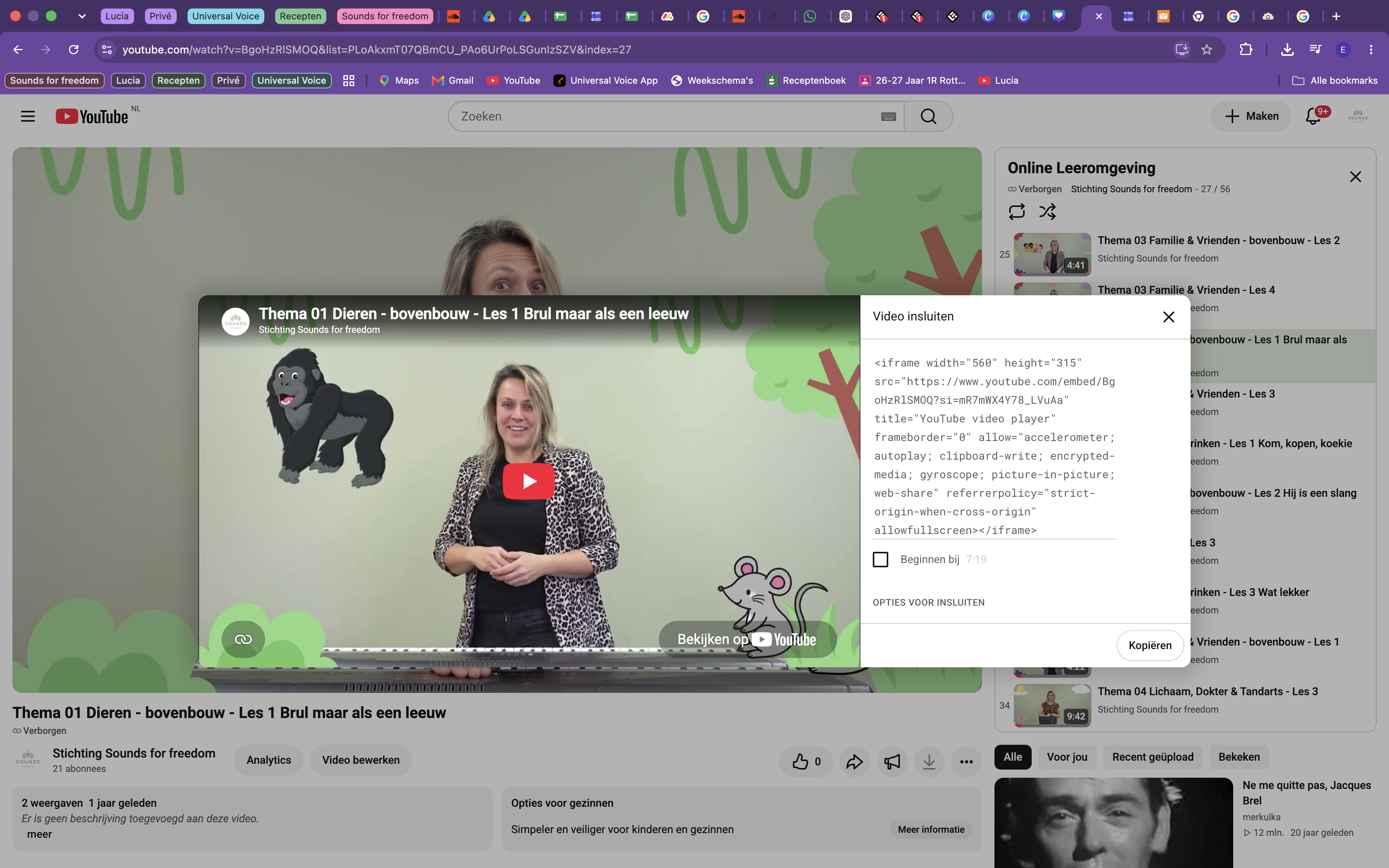
Task: Expand description with meer
Action: point(39,834)
